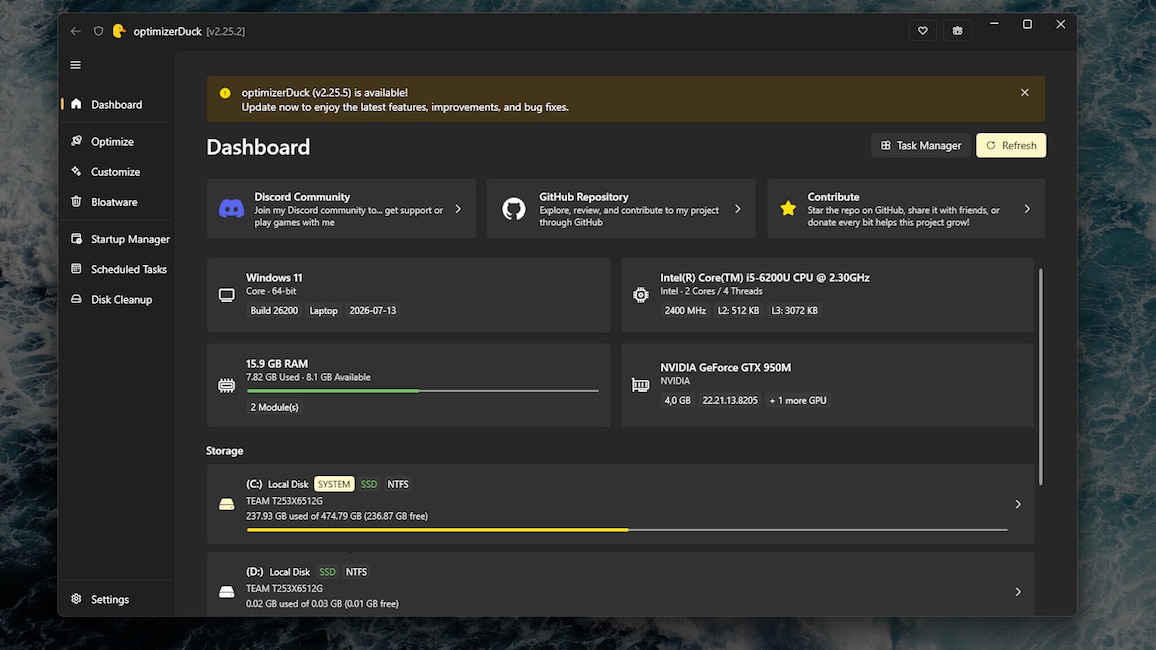
Task: Click the GPU card icon
Action: [x=641, y=385]
